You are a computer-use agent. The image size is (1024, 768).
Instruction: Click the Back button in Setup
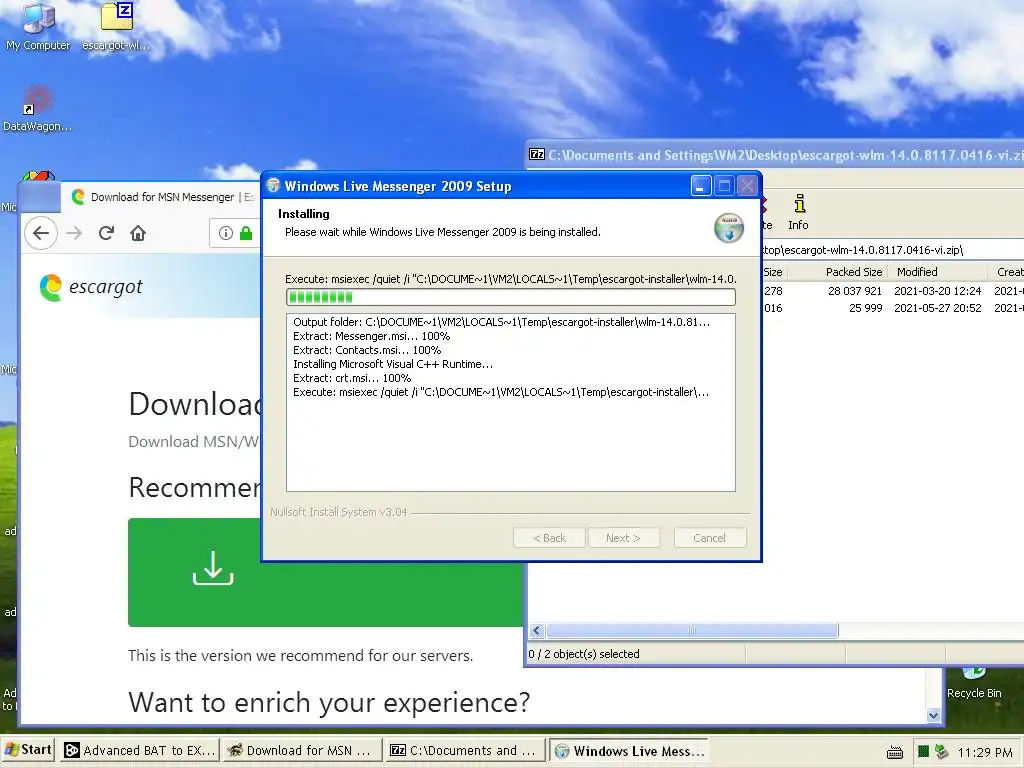click(x=549, y=538)
